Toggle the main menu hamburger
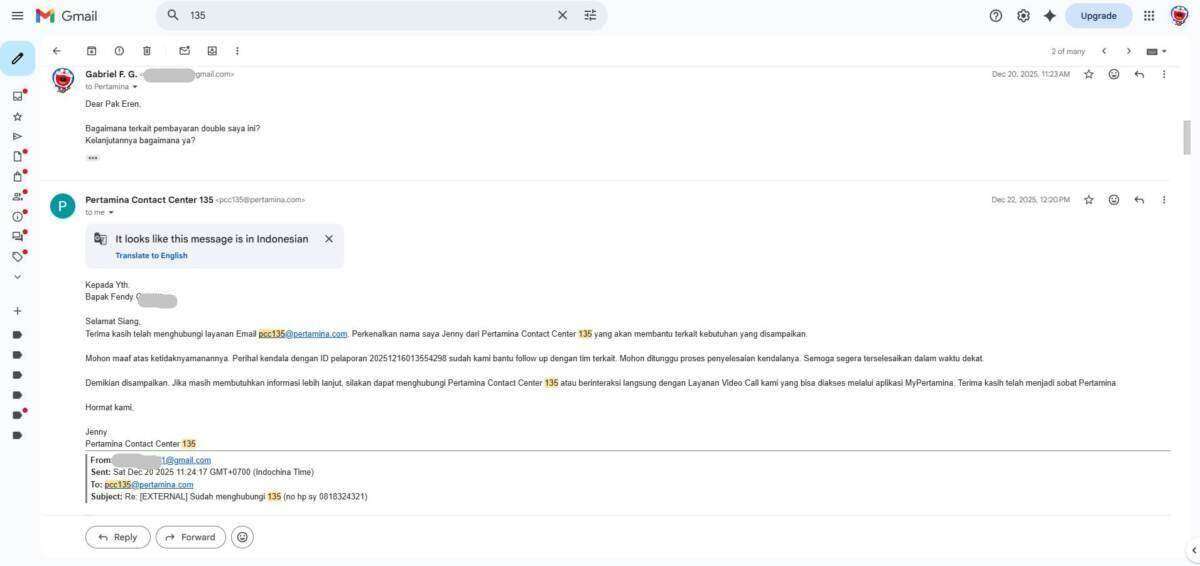The image size is (1200, 566). [17, 16]
